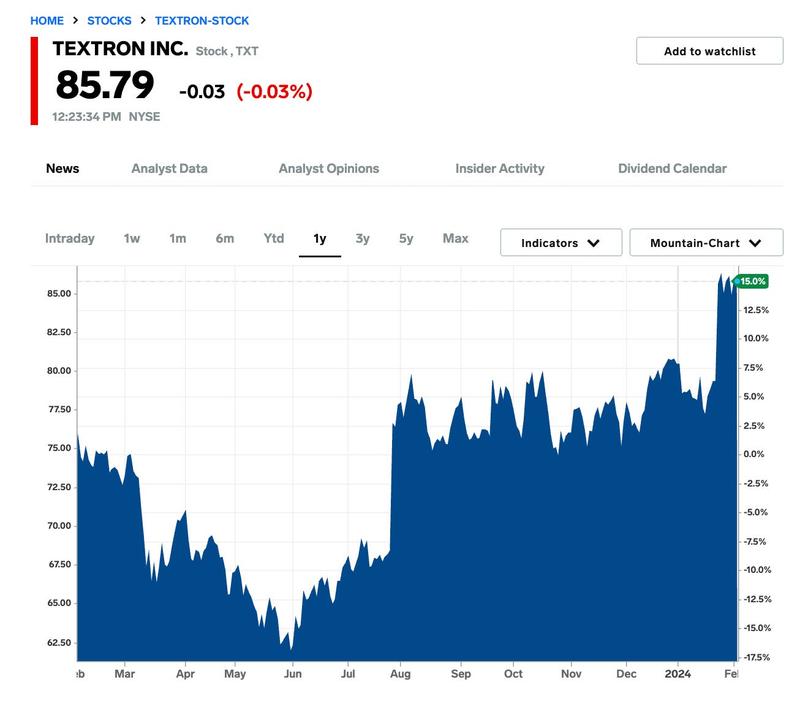Click the 72.50 price axis label
Image resolution: width=800 pixels, height=701 pixels.
(59, 487)
